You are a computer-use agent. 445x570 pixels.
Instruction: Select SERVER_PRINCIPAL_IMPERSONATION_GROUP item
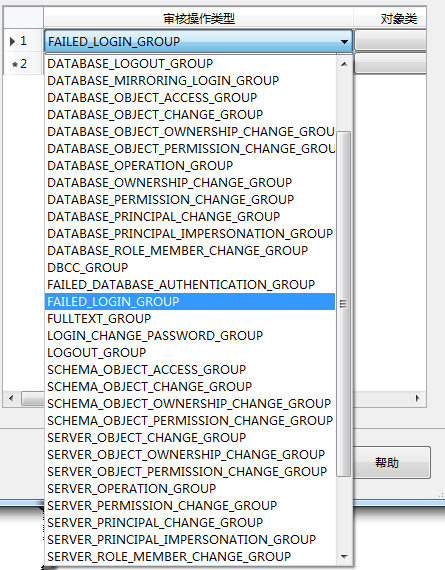(x=190, y=540)
